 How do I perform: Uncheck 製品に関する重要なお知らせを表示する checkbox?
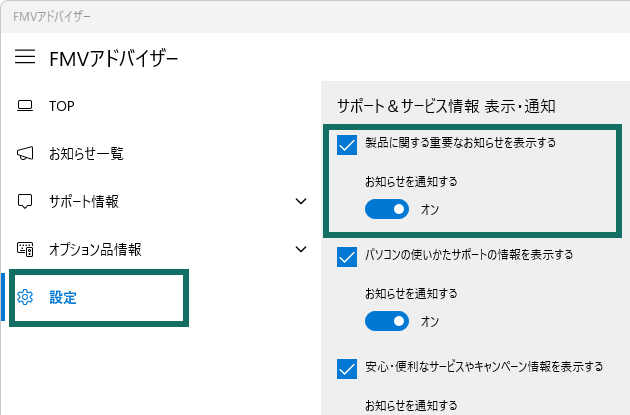(348, 145)
